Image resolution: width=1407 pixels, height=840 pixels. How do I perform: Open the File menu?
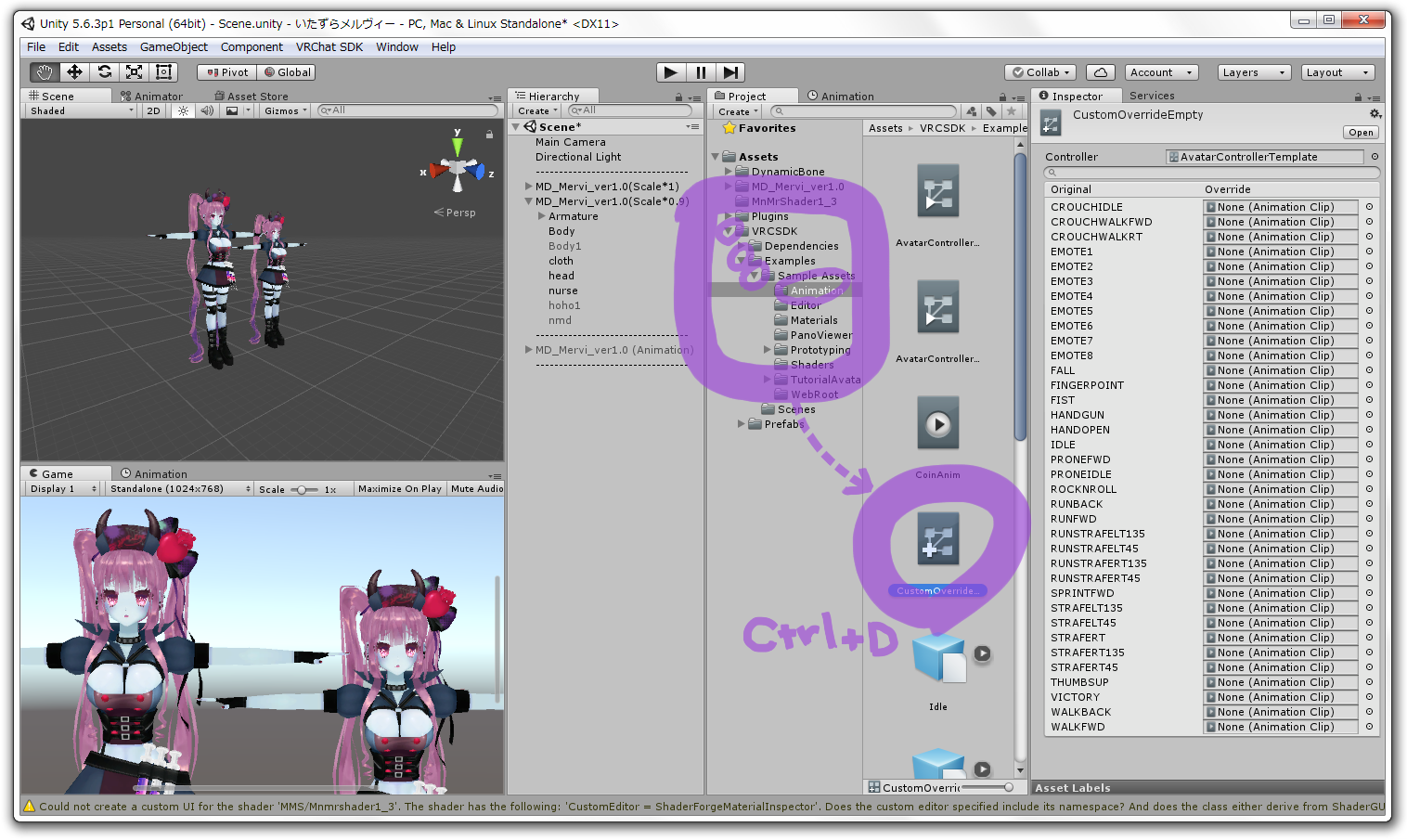36,47
